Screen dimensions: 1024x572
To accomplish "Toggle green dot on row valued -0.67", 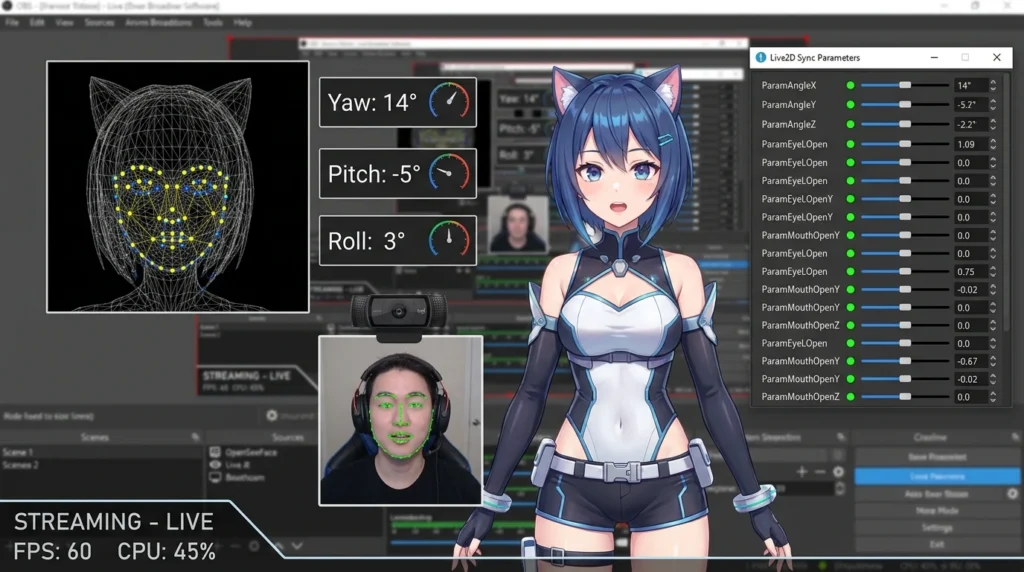I will coord(850,360).
